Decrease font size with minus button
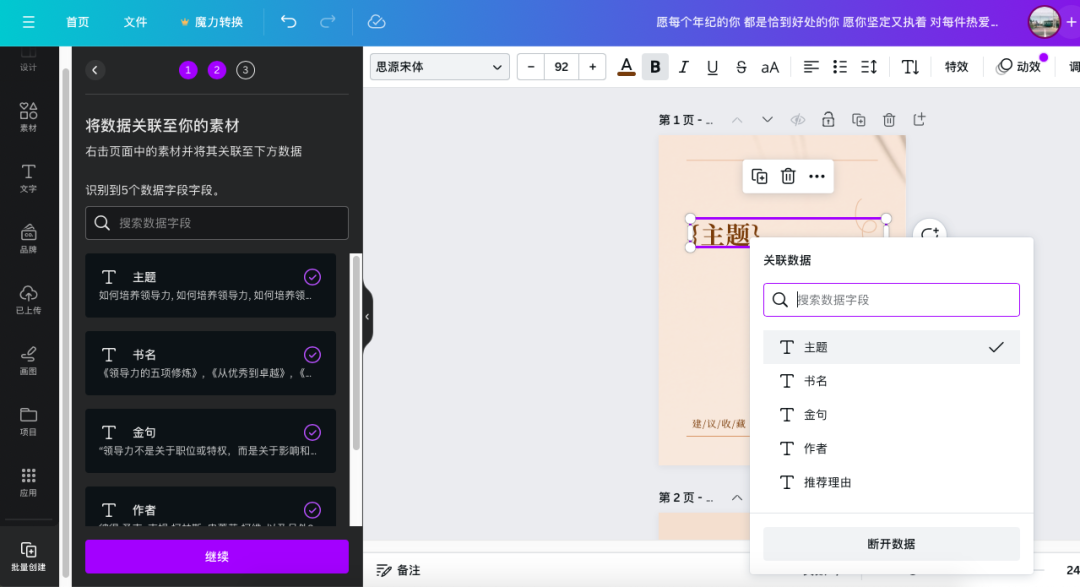Image resolution: width=1080 pixels, height=587 pixels. pyautogui.click(x=530, y=67)
